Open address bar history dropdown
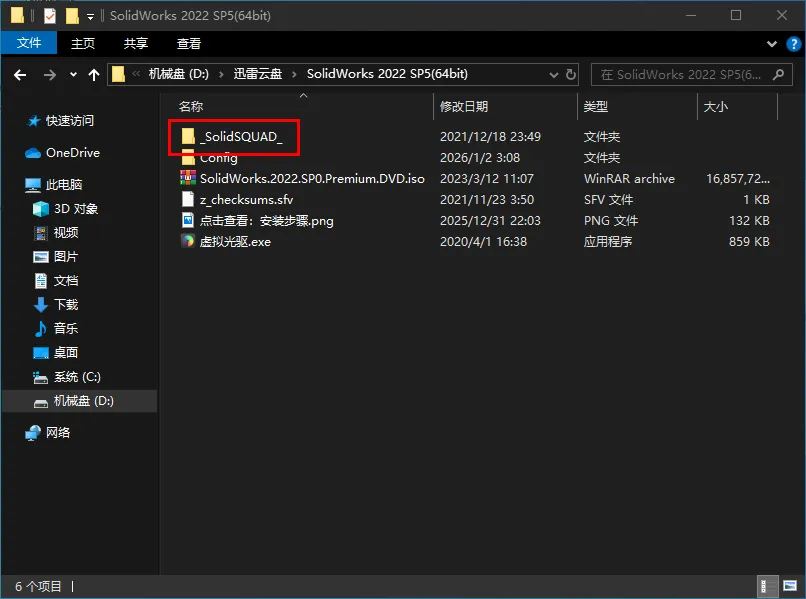The image size is (806, 599). pos(554,75)
